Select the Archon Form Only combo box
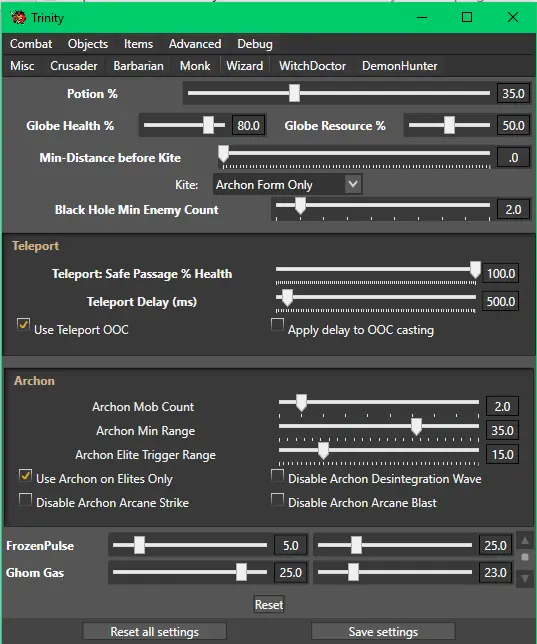 pos(287,184)
